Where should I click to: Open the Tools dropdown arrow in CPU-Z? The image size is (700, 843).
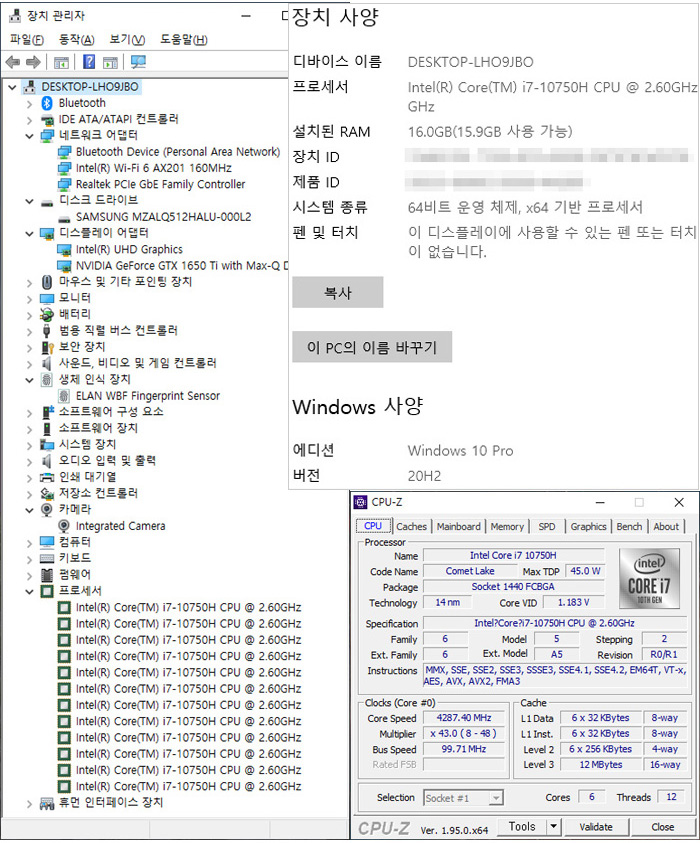pos(553,826)
